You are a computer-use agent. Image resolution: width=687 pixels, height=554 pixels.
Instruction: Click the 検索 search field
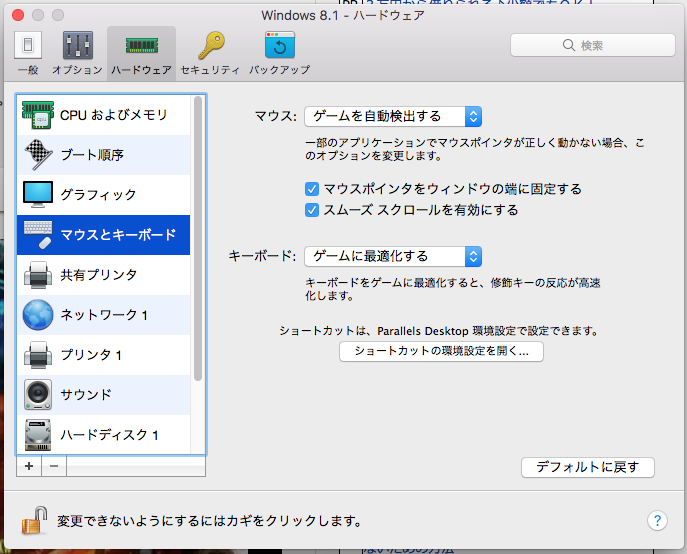(592, 45)
